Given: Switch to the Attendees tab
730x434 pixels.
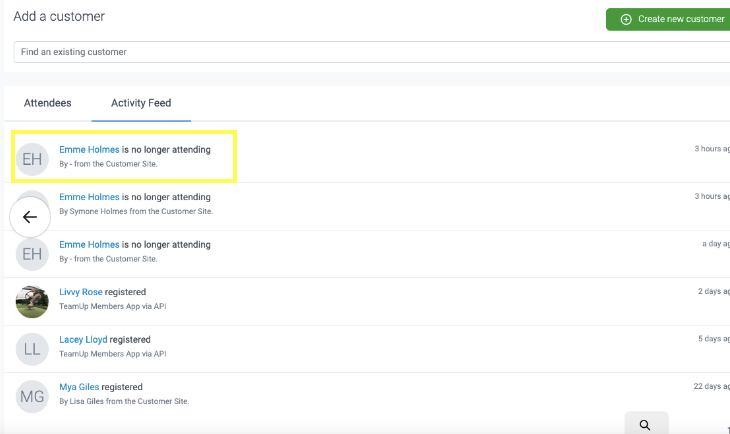Looking at the screenshot, I should pyautogui.click(x=47, y=103).
